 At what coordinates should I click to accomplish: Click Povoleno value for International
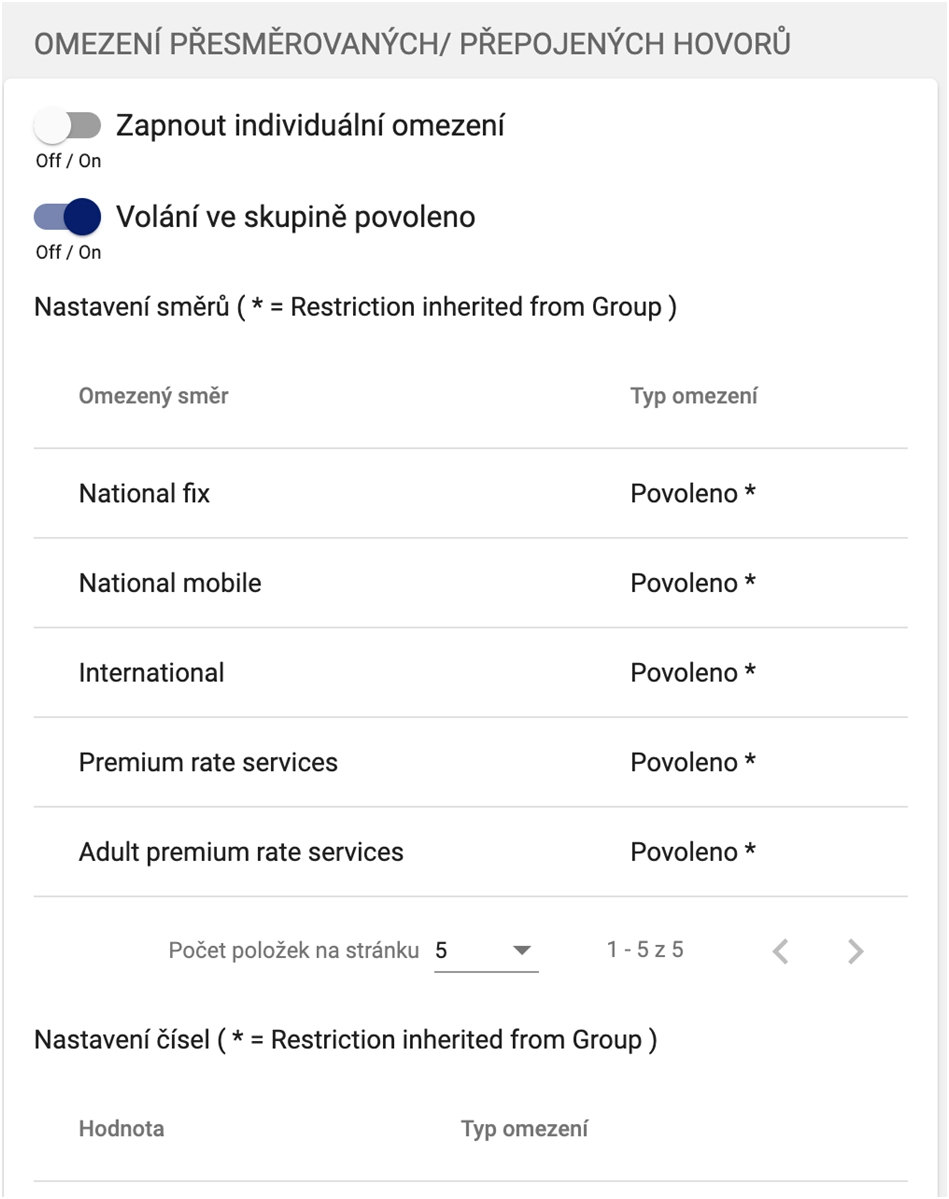tap(692, 673)
